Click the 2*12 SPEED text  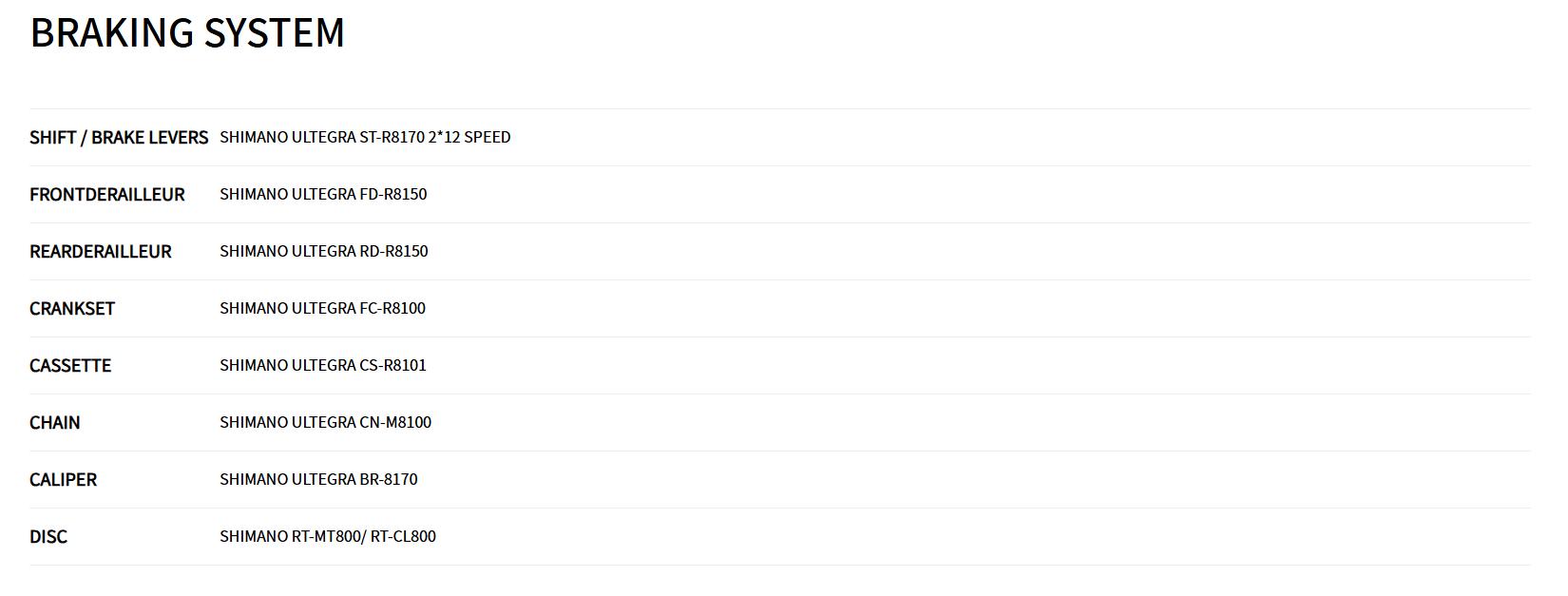coord(469,137)
